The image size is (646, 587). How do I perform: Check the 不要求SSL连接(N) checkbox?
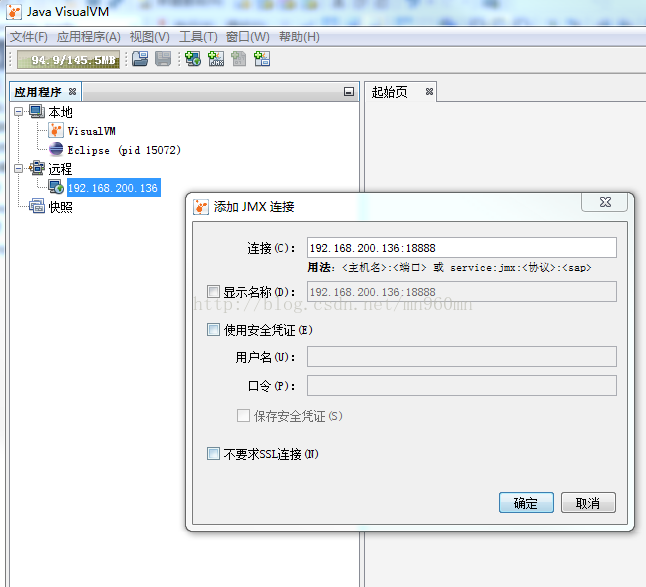pyautogui.click(x=213, y=454)
